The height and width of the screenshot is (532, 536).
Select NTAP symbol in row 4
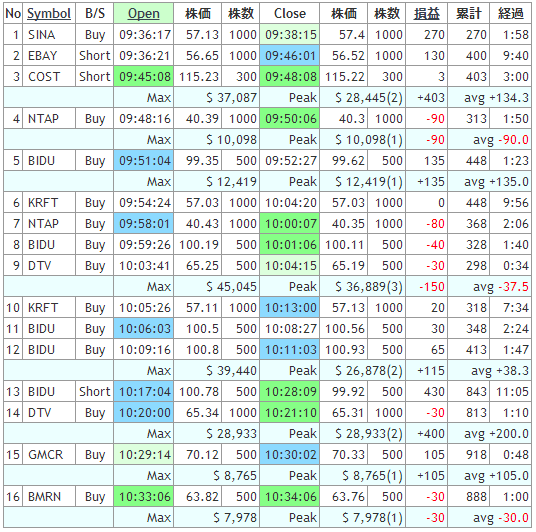click(49, 119)
